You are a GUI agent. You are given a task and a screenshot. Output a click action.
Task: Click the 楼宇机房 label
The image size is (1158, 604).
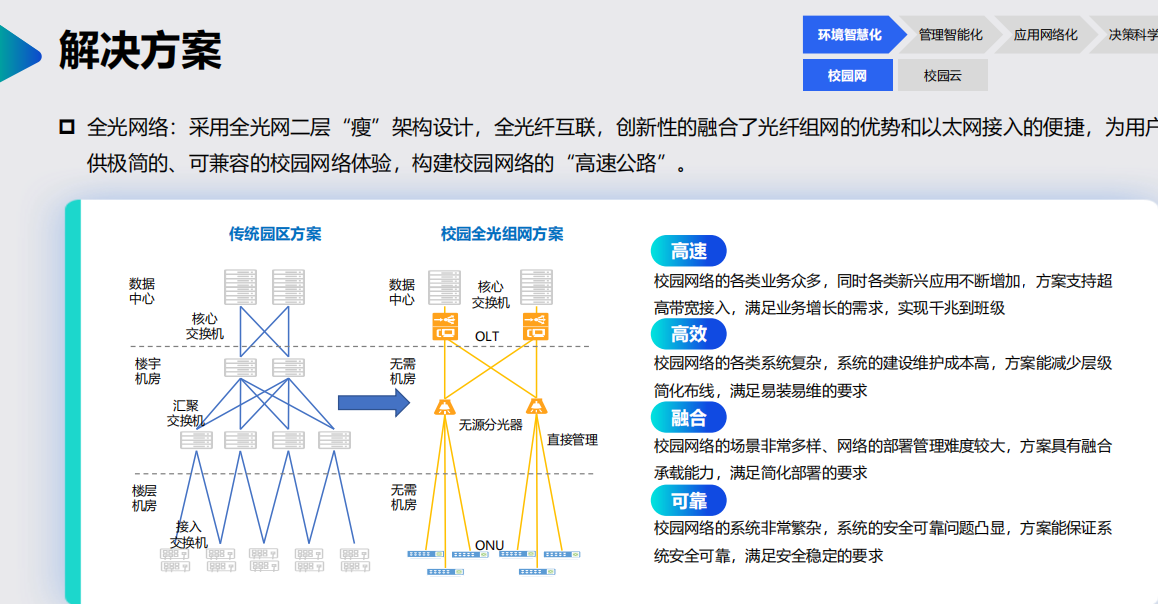point(148,371)
